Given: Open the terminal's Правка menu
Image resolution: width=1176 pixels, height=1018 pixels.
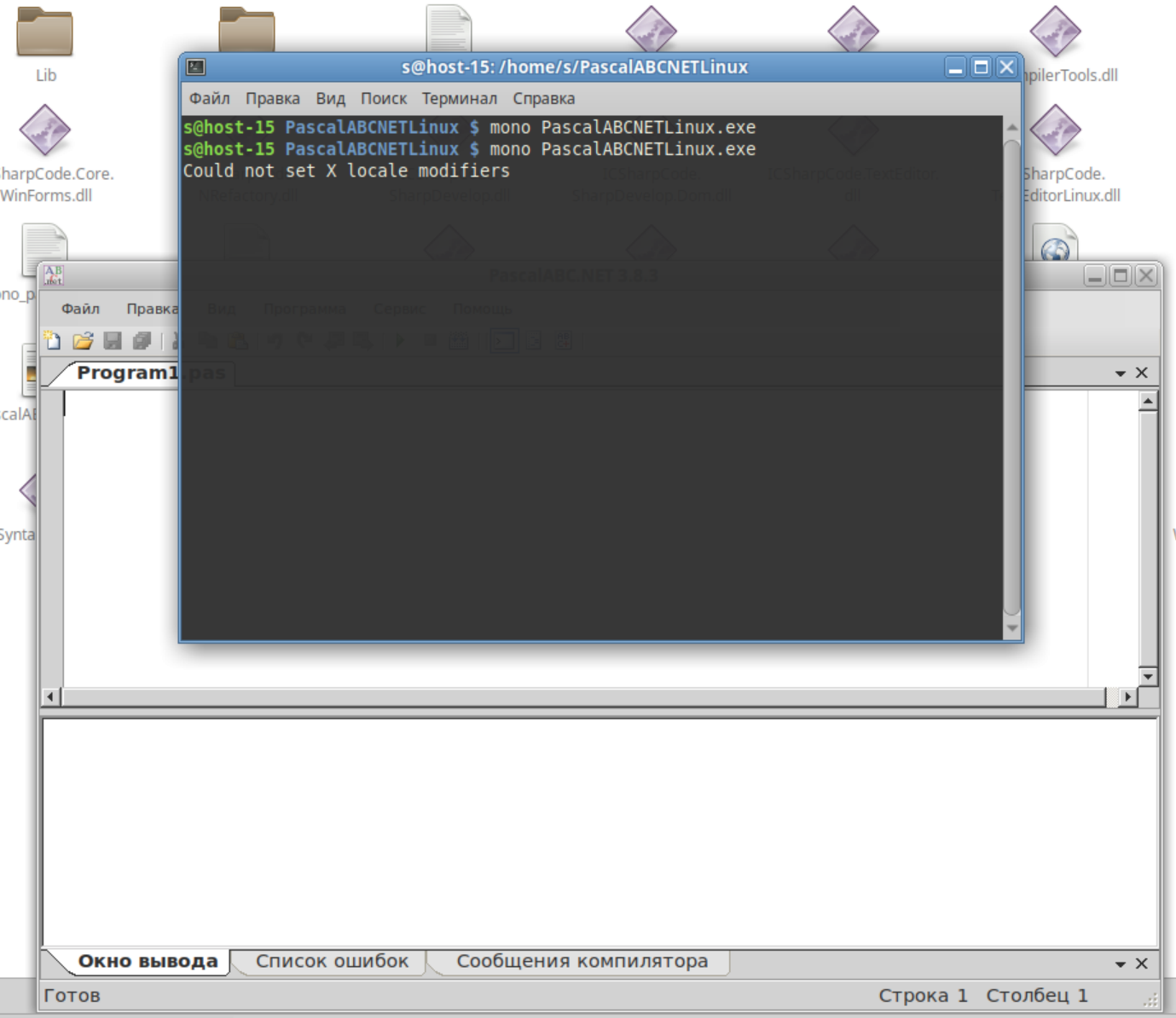Looking at the screenshot, I should pyautogui.click(x=273, y=98).
